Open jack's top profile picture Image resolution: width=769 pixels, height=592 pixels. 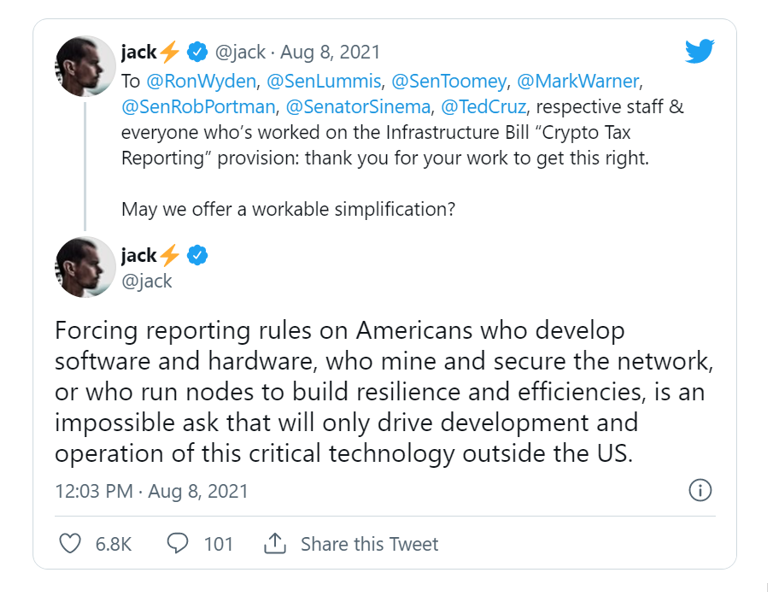click(x=84, y=67)
